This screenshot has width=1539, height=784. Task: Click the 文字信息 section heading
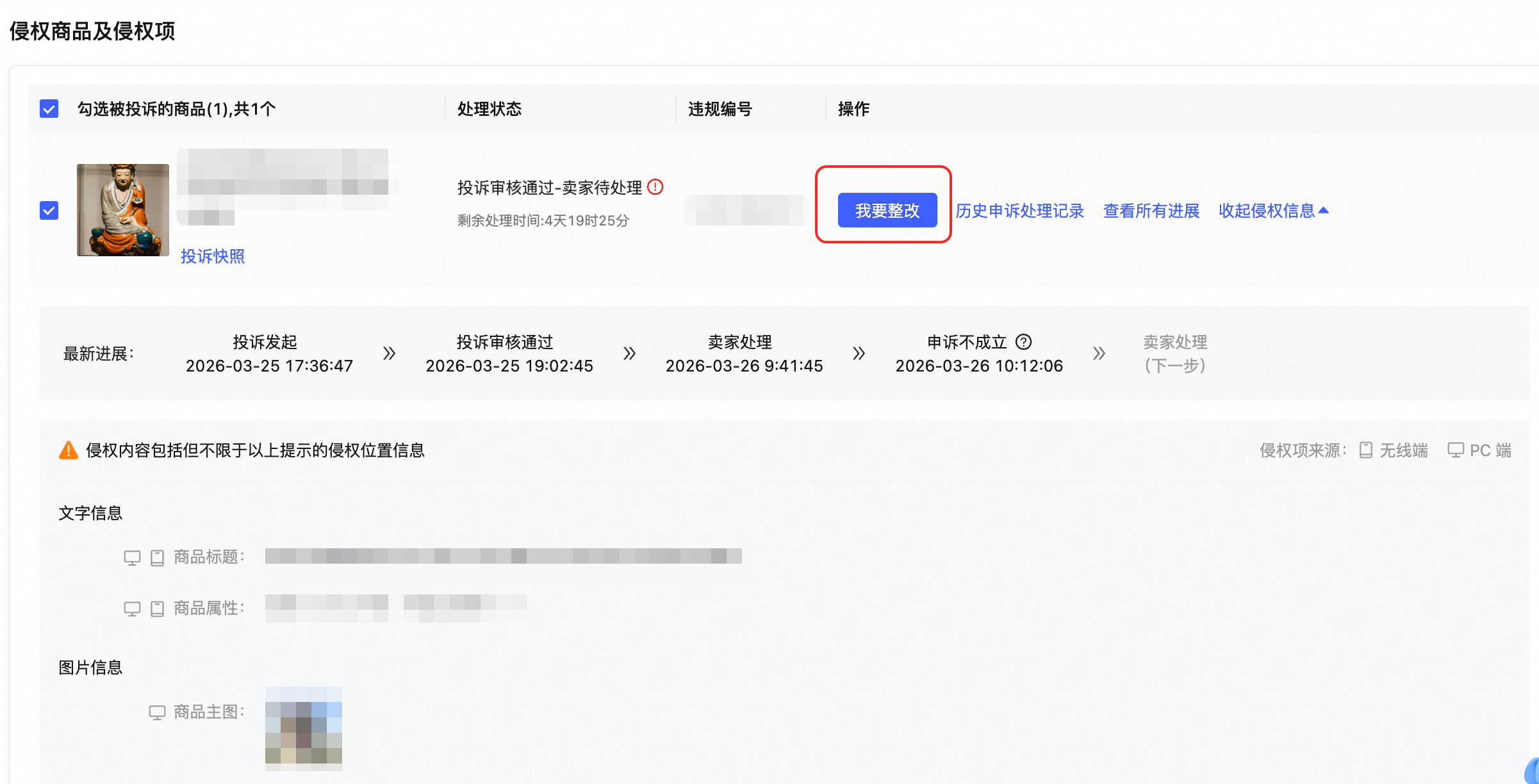(x=90, y=513)
